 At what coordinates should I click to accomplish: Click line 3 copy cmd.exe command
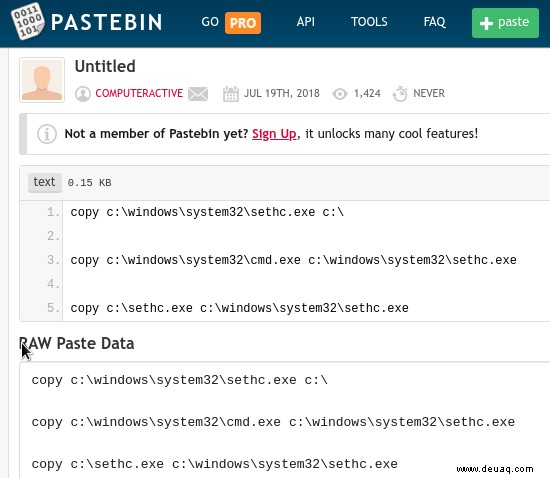[x=293, y=260]
